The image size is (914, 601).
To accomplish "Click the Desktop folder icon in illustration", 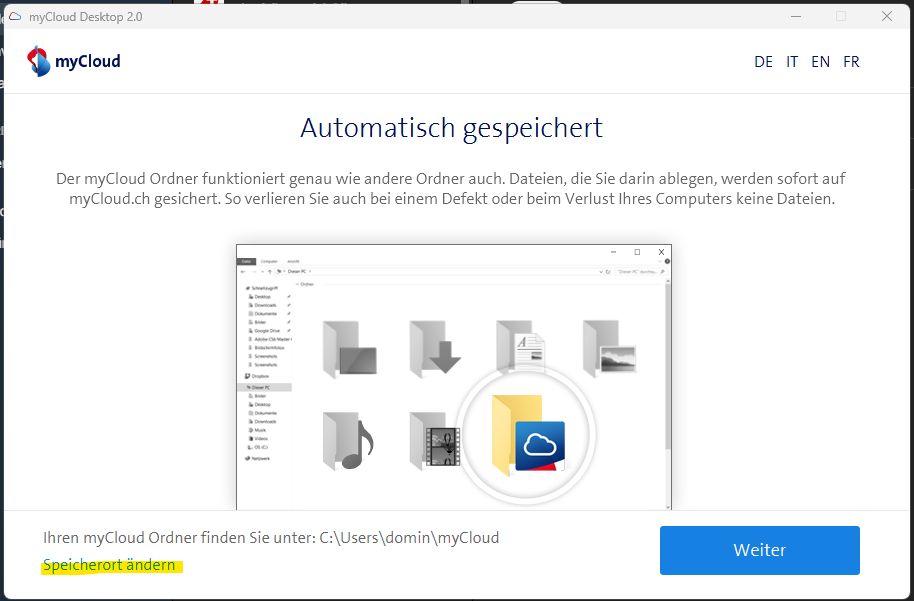I will point(348,347).
